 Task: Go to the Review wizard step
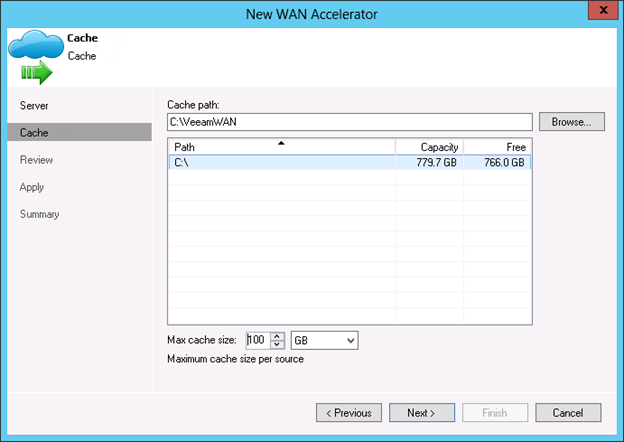click(37, 160)
